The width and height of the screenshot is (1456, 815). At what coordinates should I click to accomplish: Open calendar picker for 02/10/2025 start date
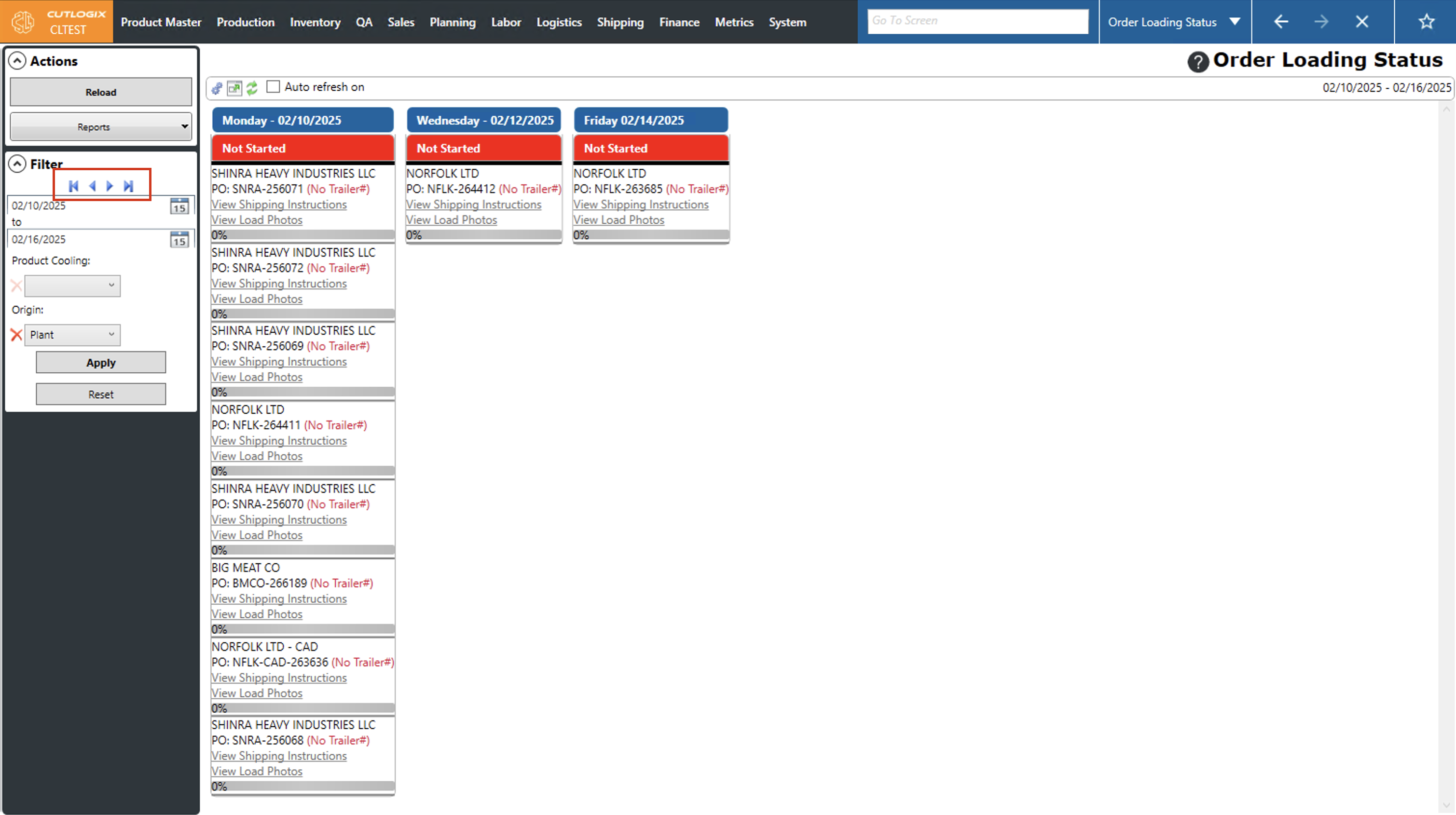point(179,206)
